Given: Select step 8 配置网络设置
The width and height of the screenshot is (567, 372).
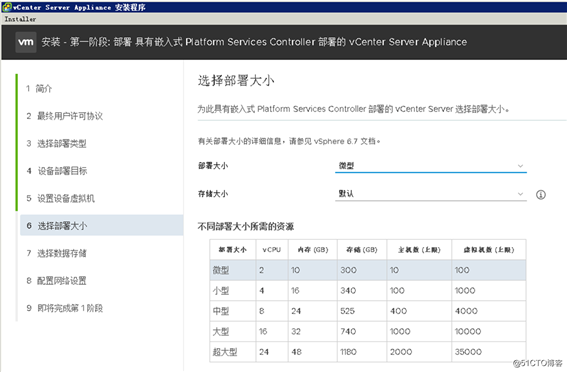Looking at the screenshot, I should (56, 281).
